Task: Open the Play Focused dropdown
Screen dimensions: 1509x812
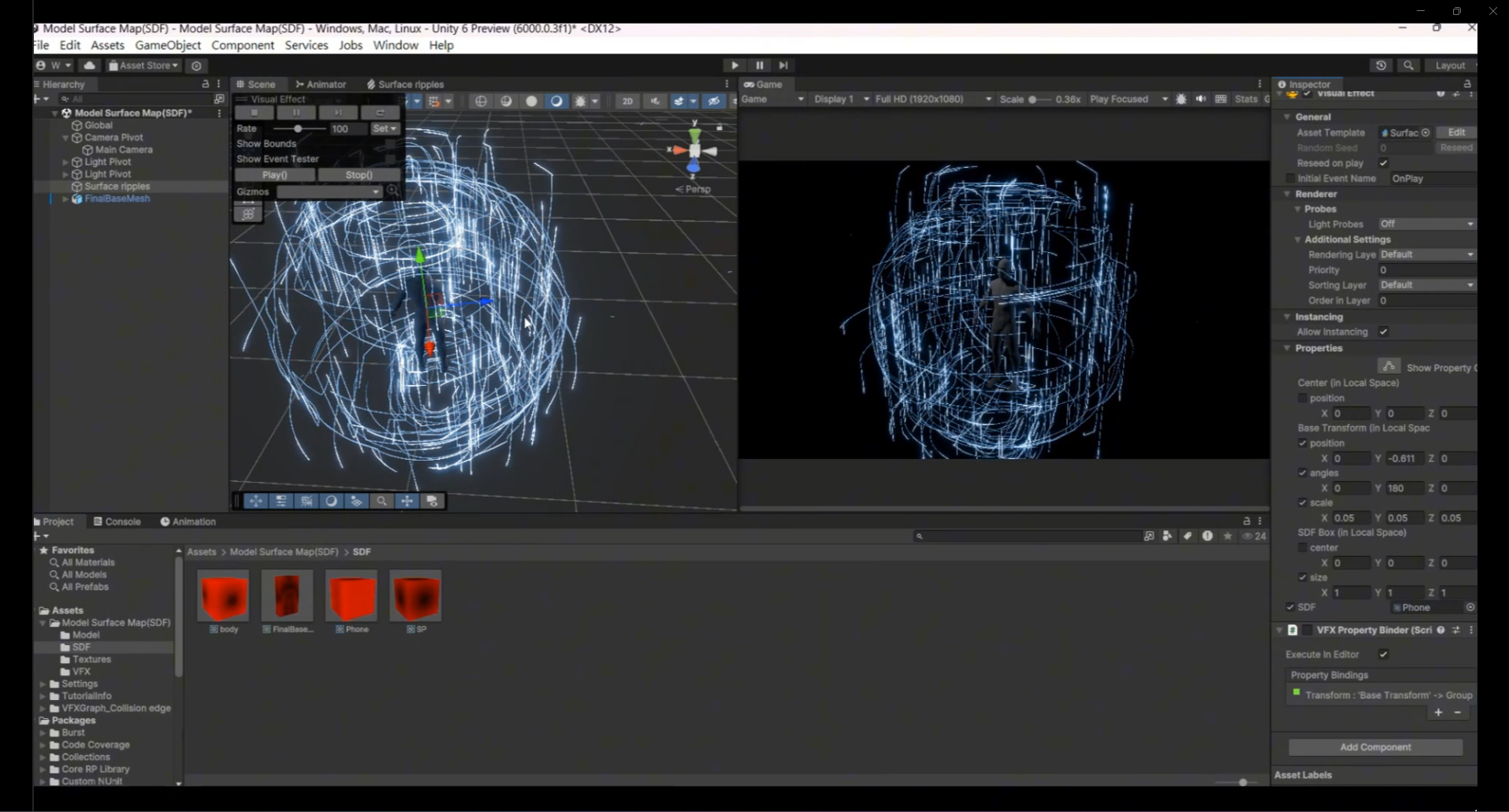Action: pyautogui.click(x=1128, y=99)
